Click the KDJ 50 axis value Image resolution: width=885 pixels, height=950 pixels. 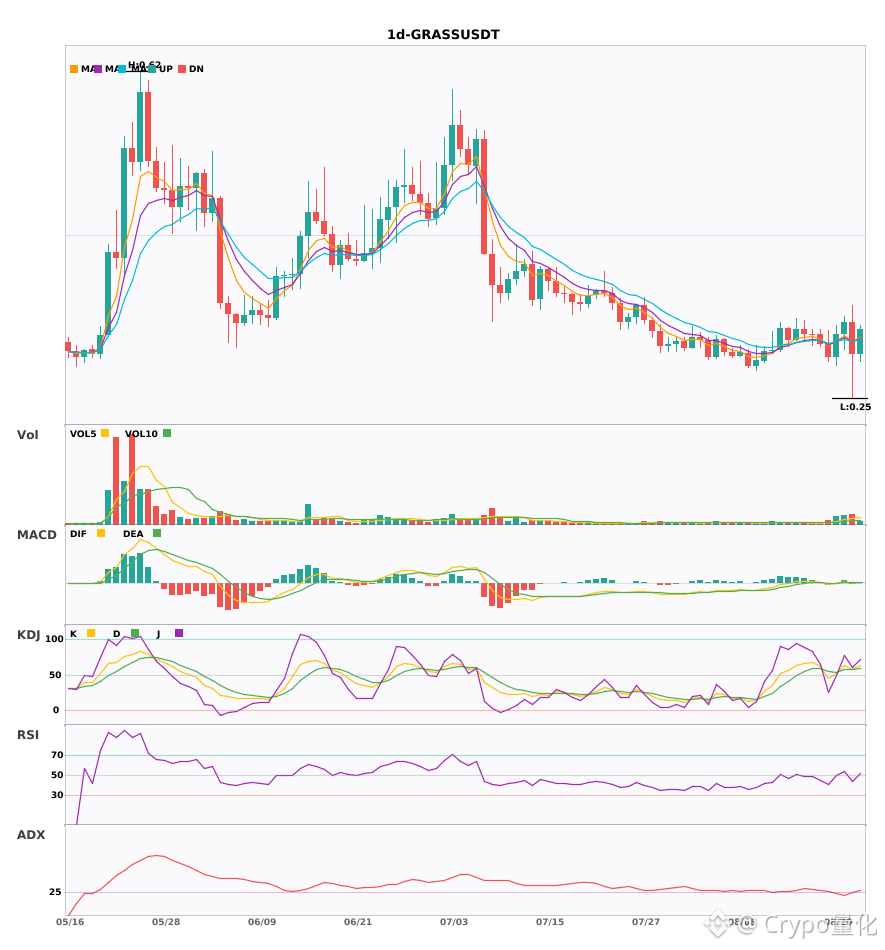pos(55,675)
